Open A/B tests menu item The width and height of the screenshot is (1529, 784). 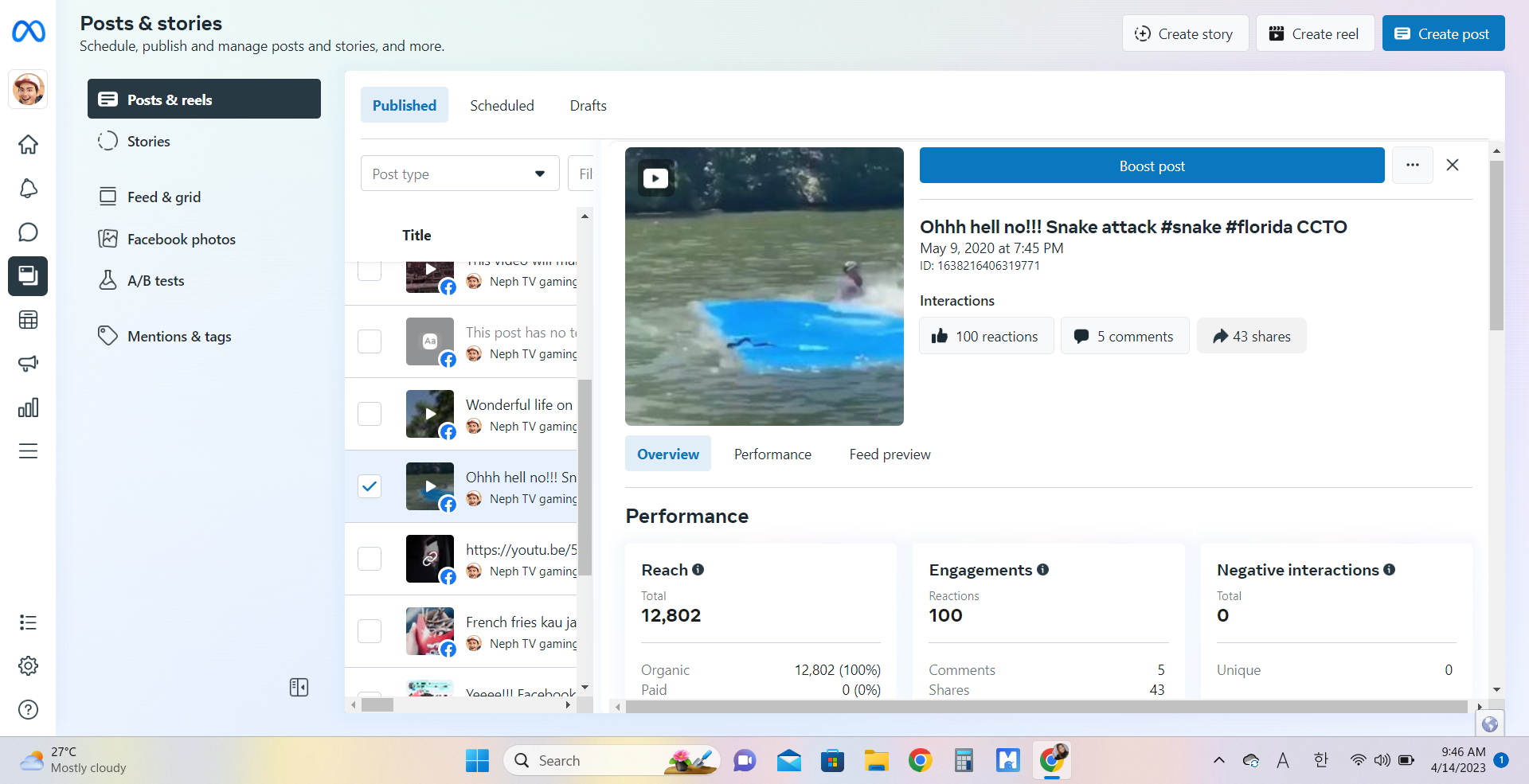pos(204,280)
